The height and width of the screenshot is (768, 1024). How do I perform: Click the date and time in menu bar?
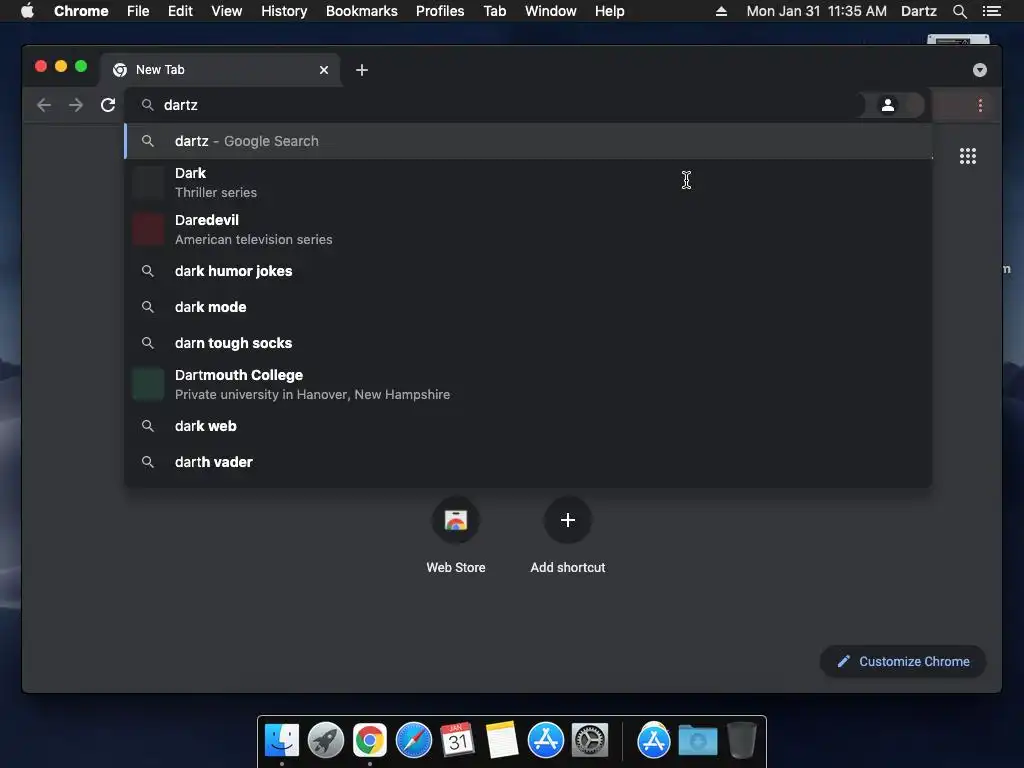point(816,11)
